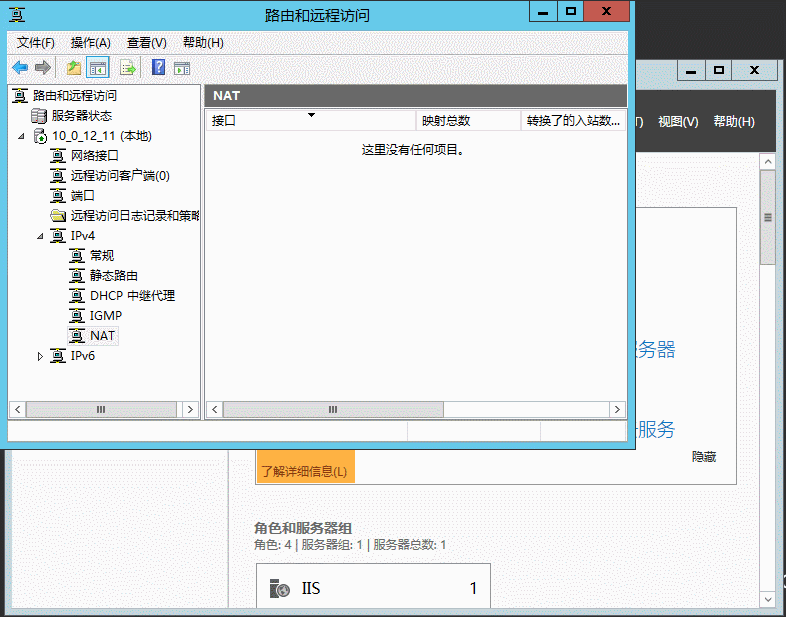Image resolution: width=786 pixels, height=617 pixels.
Task: Click the IPv4 node icon
Action: [58, 236]
